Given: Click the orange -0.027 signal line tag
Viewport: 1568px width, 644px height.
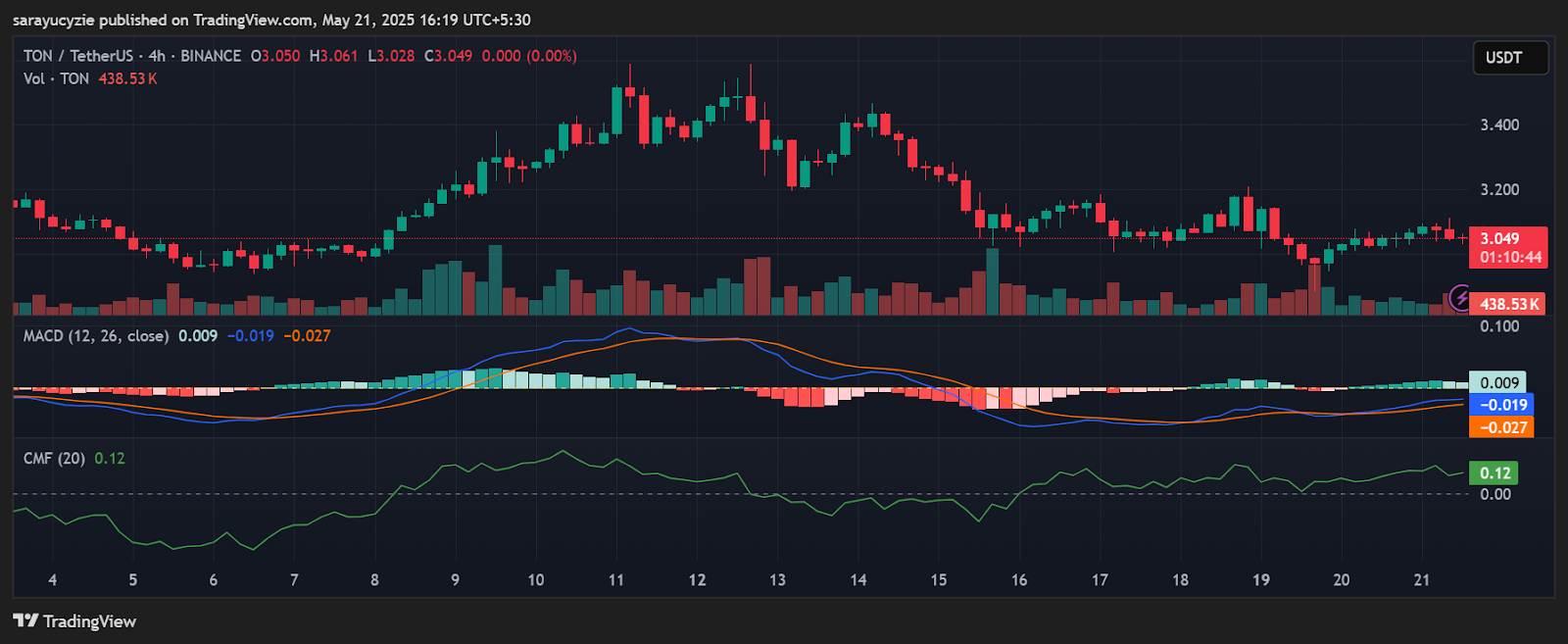Looking at the screenshot, I should coord(1502,427).
